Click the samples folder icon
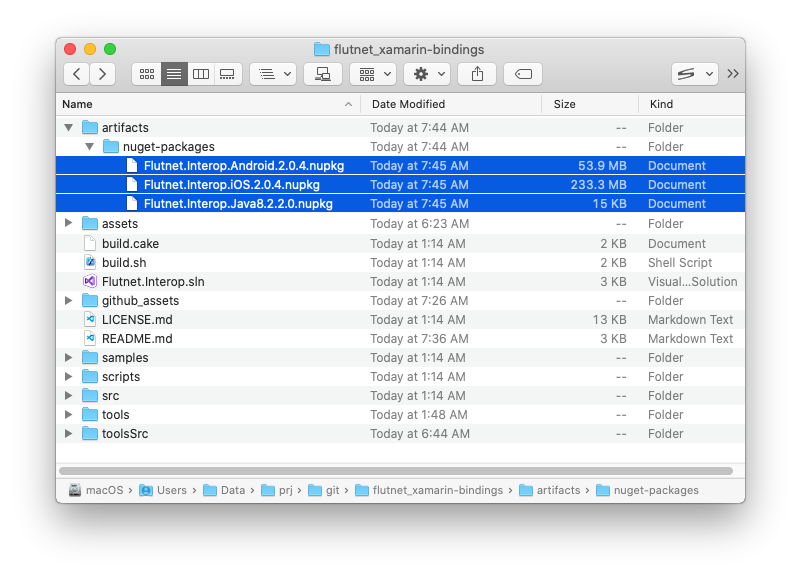801x577 pixels. (90, 357)
